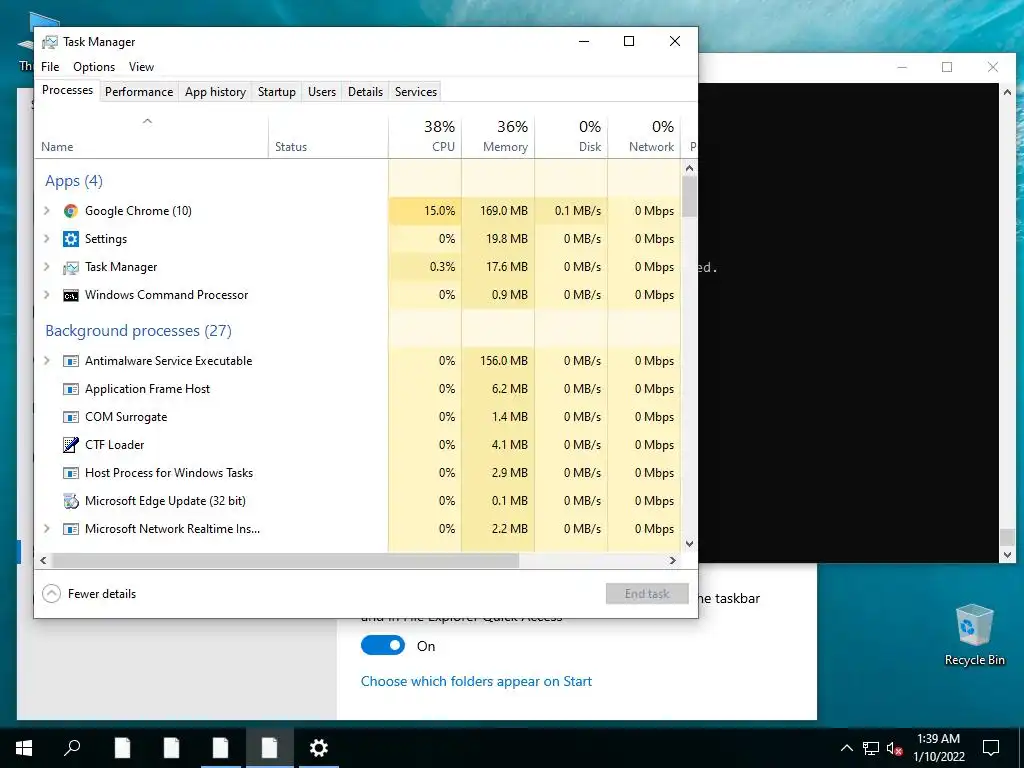The image size is (1024, 768).
Task: Open the Recycle Bin on desktop
Action: (x=974, y=635)
